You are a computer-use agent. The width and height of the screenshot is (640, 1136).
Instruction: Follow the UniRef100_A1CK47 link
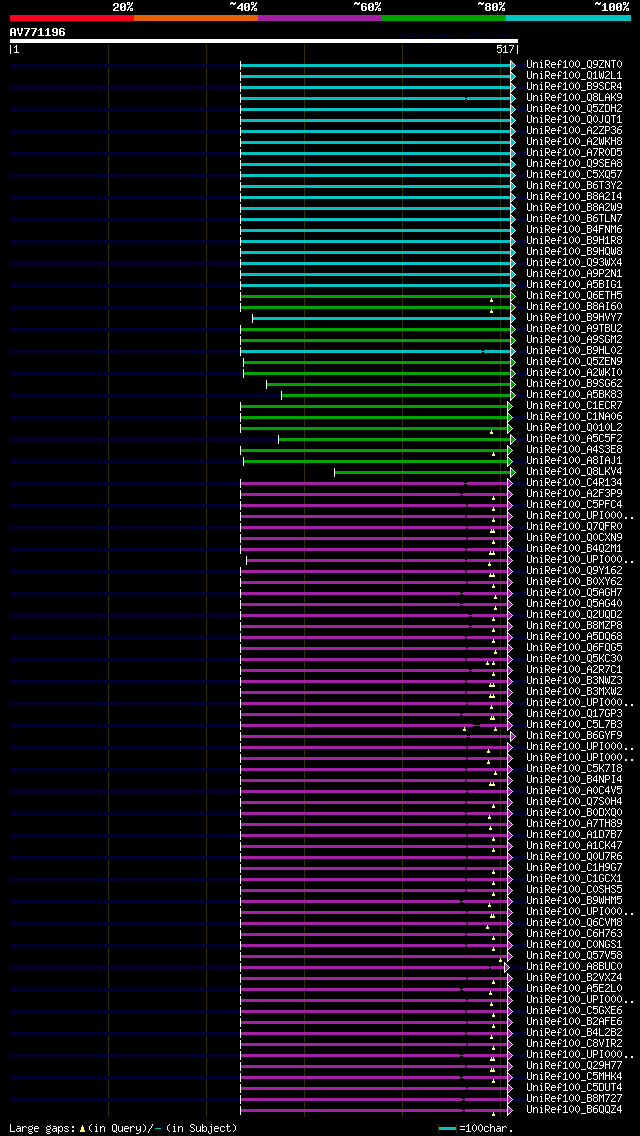(x=574, y=845)
